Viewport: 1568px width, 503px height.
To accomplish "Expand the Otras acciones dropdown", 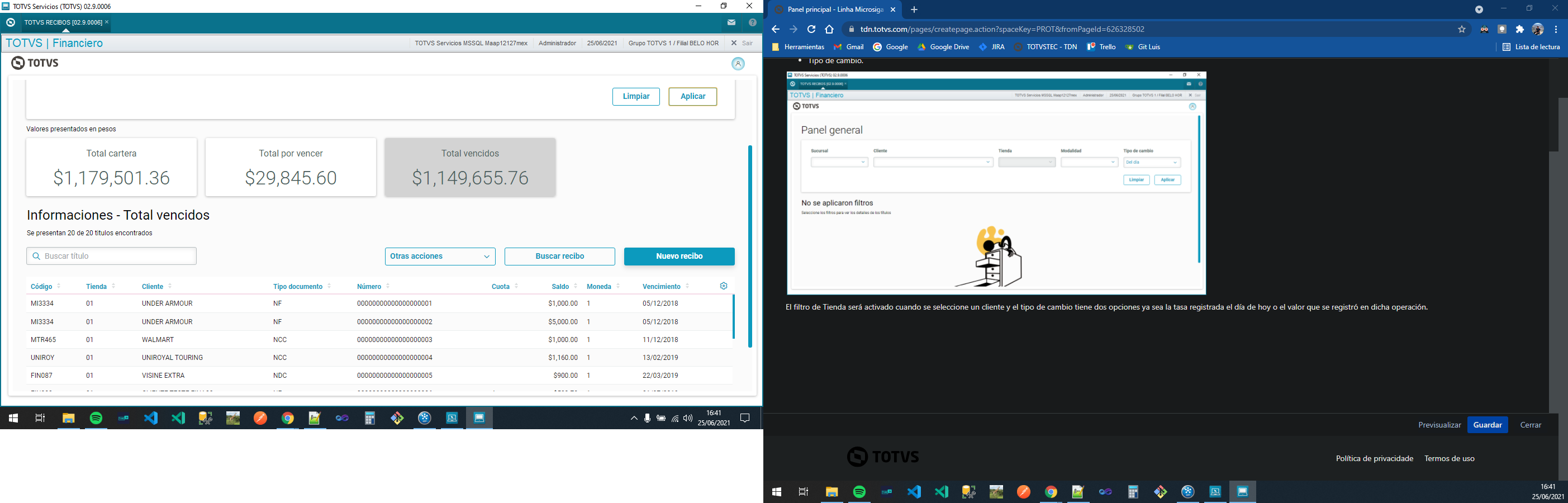I will [440, 257].
